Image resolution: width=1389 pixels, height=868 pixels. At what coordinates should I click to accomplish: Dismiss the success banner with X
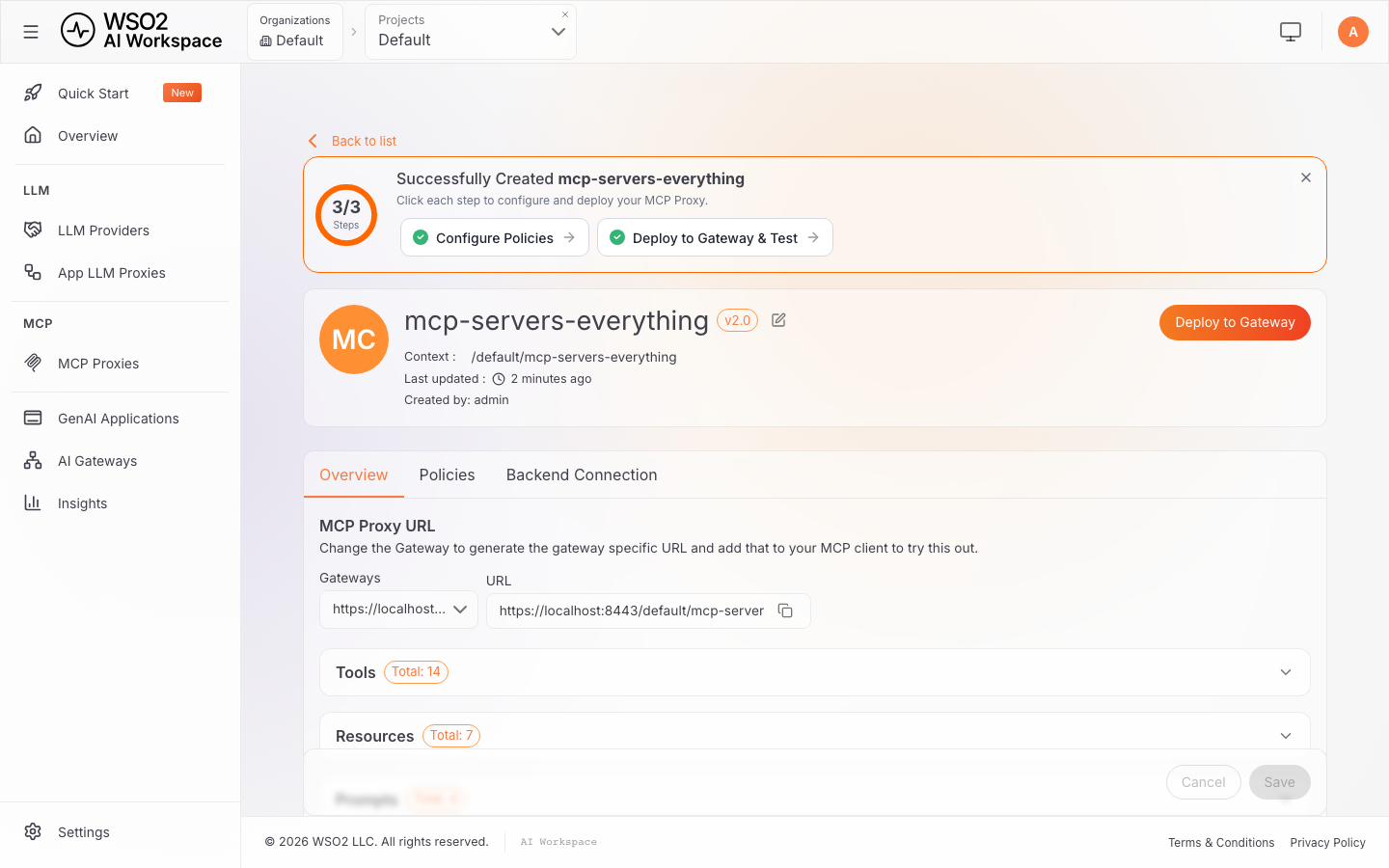pos(1306,177)
